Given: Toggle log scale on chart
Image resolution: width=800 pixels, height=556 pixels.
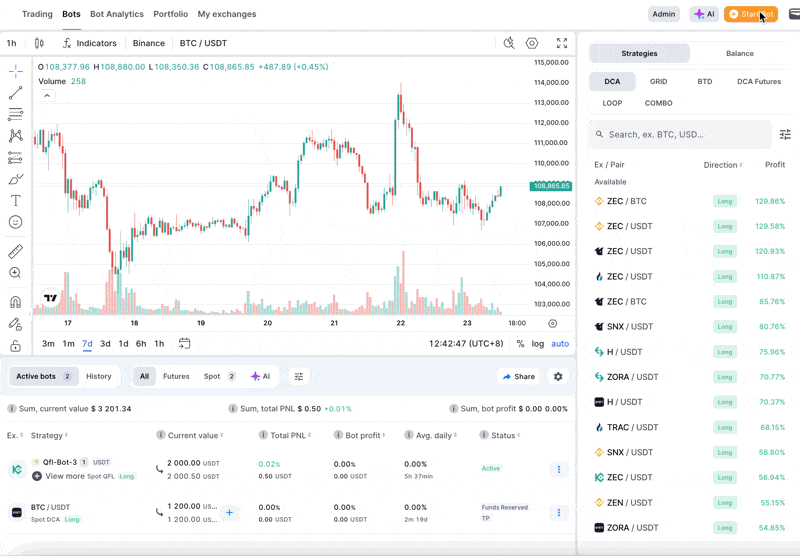Looking at the screenshot, I should tap(538, 344).
